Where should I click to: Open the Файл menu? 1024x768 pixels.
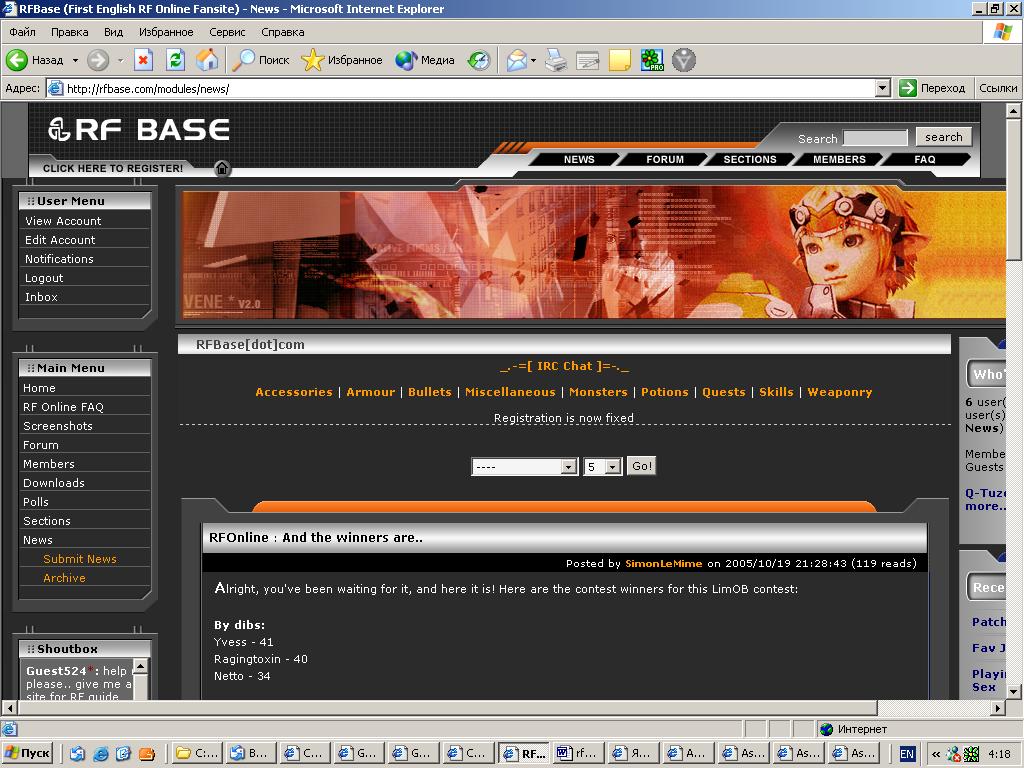22,32
